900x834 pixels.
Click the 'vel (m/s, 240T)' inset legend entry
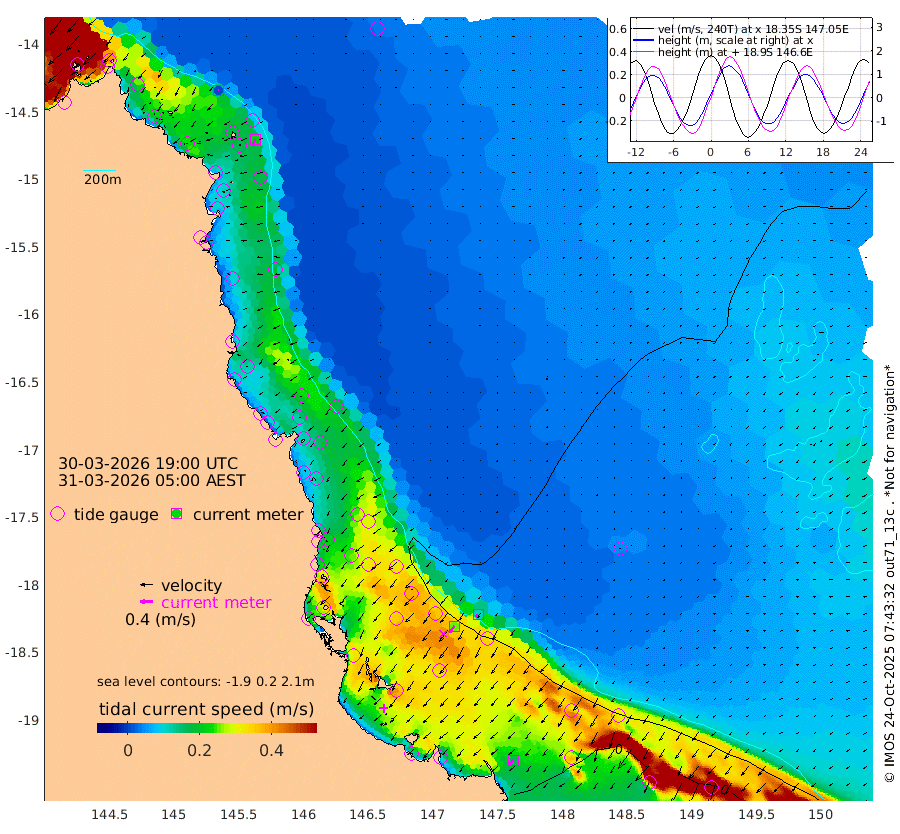753,29
